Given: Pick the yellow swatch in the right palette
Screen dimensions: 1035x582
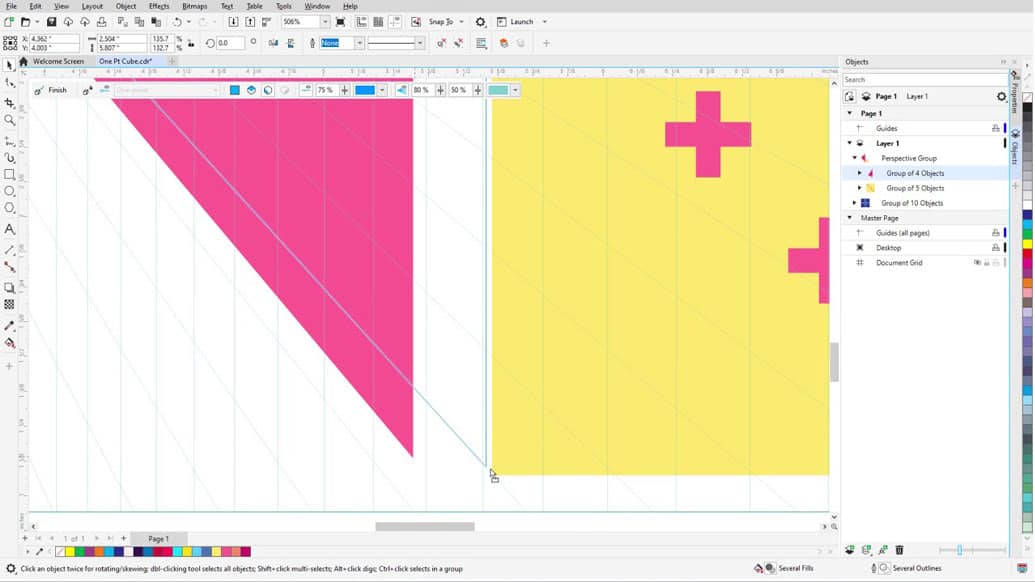Looking at the screenshot, I should point(1027,243).
